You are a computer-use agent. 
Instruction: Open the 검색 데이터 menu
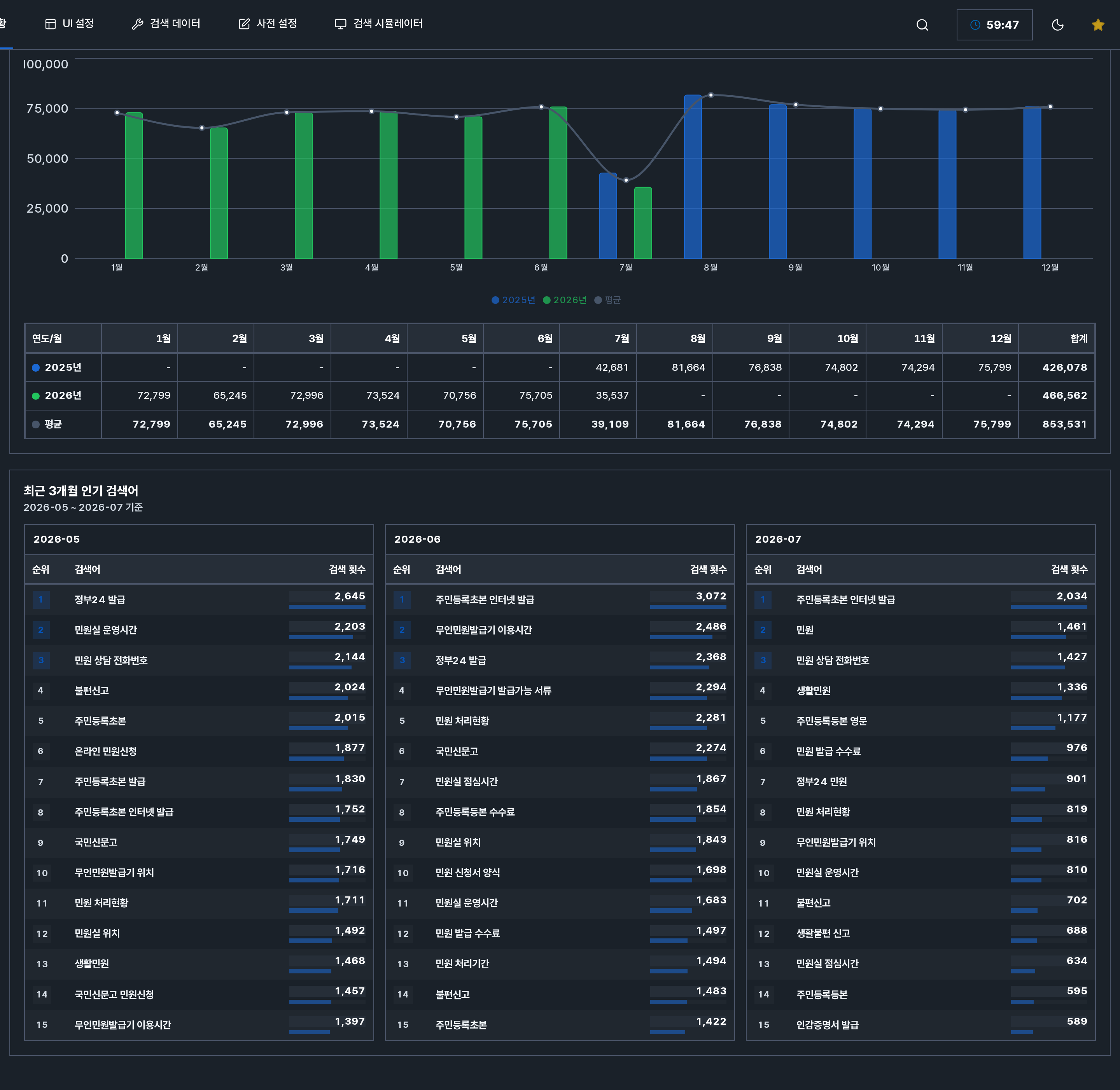pos(166,23)
